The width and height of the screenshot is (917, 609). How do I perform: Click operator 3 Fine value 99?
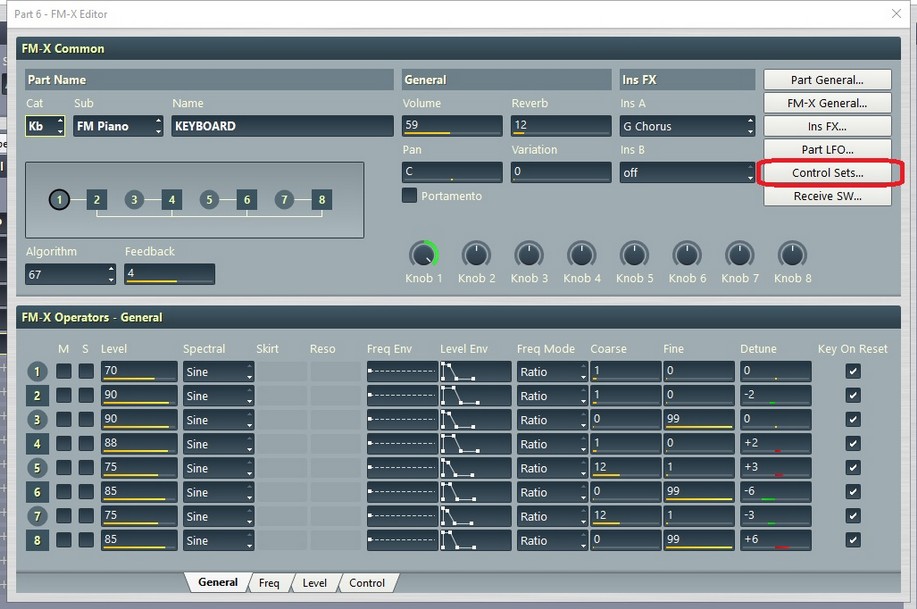(699, 419)
